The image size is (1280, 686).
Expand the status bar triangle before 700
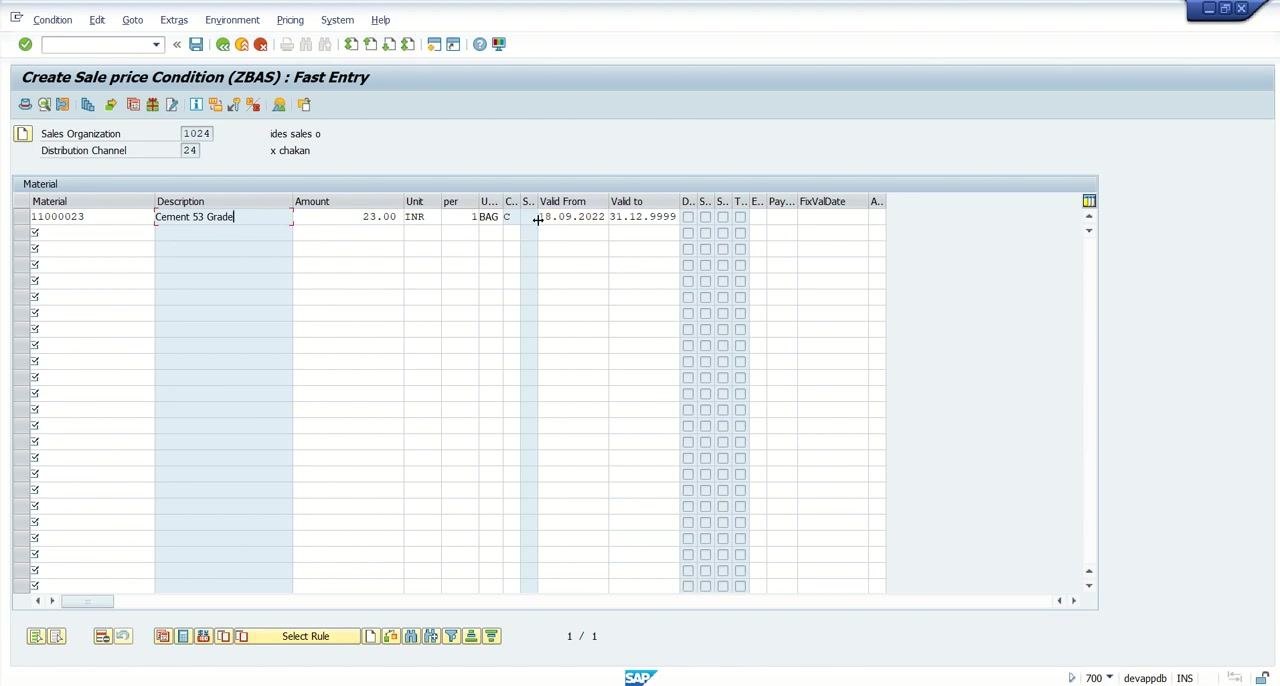pyautogui.click(x=1072, y=678)
